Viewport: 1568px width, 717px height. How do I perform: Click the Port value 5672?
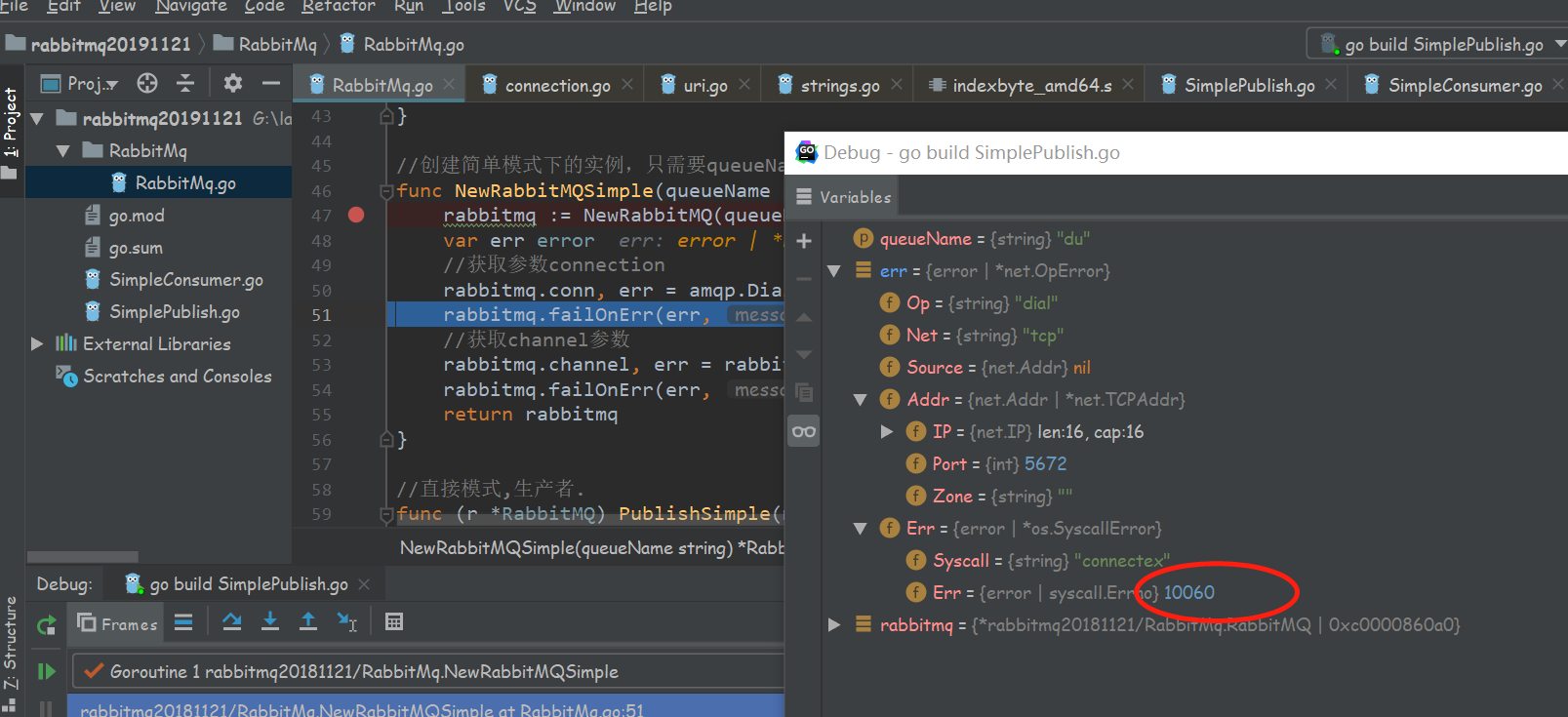[1045, 464]
